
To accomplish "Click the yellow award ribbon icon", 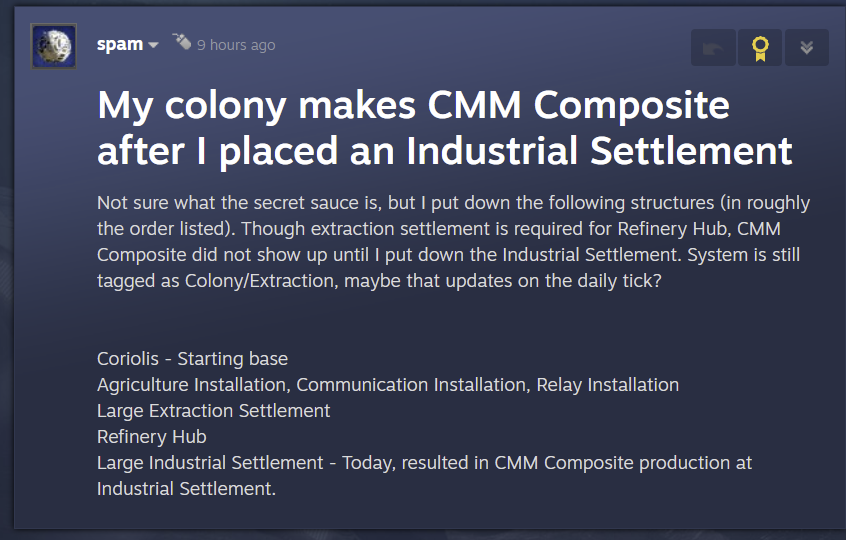I will coord(760,48).
